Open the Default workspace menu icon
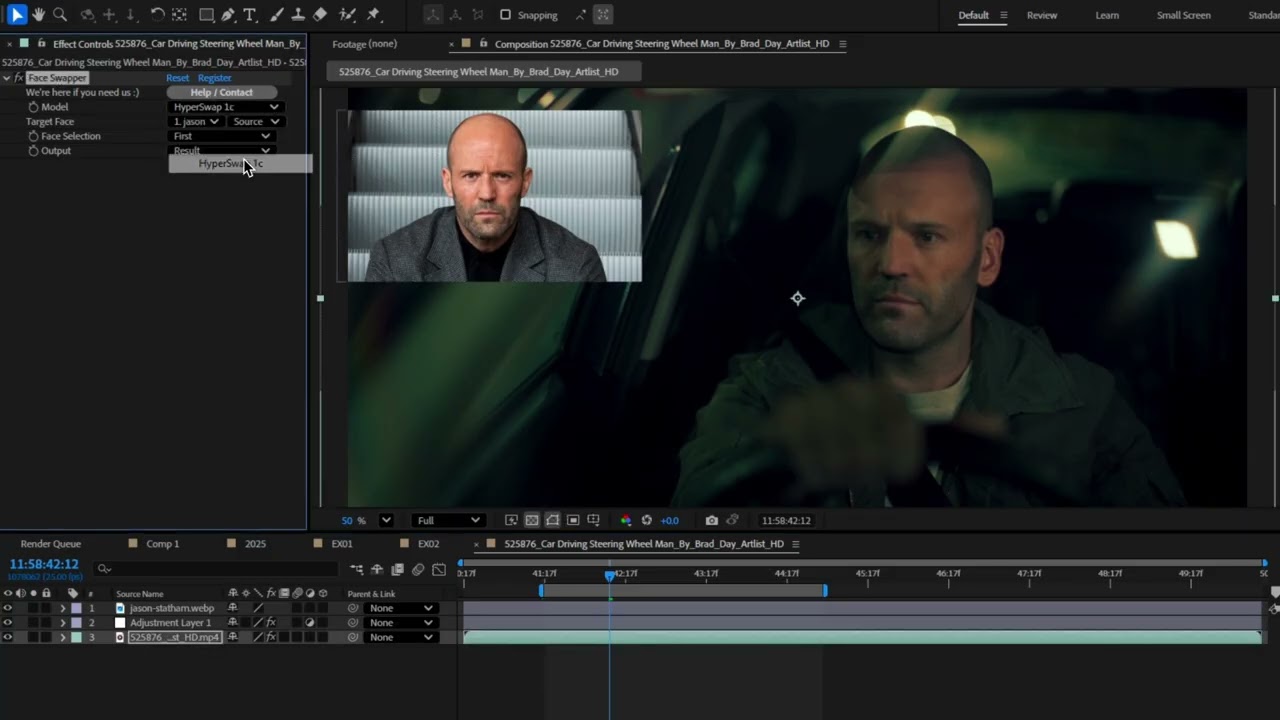The height and width of the screenshot is (720, 1280). point(1004,15)
